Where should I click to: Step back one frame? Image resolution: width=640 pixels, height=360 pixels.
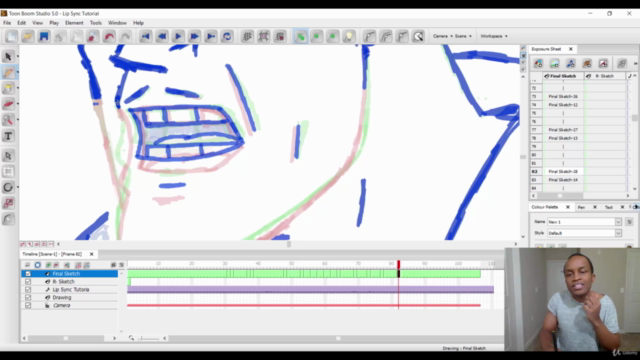click(x=162, y=36)
